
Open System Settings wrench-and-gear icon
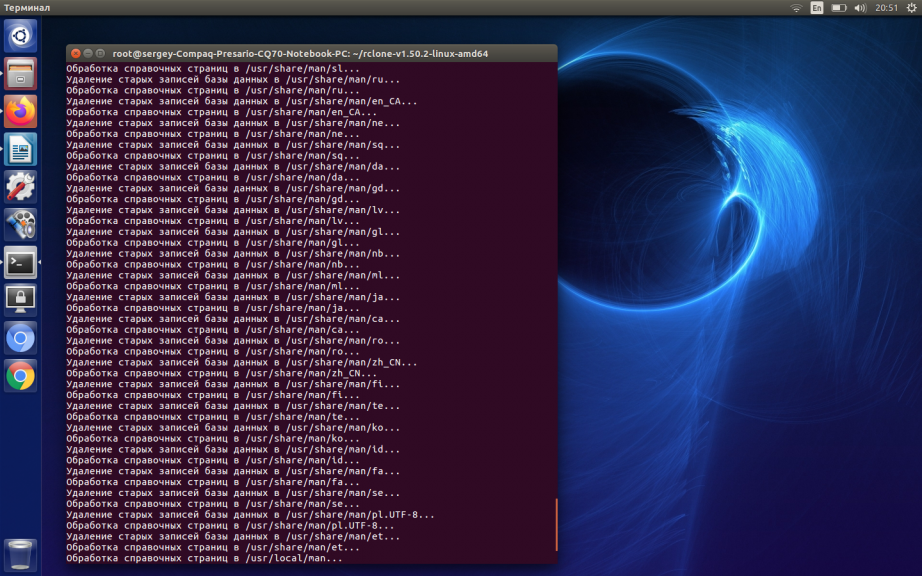(20, 186)
